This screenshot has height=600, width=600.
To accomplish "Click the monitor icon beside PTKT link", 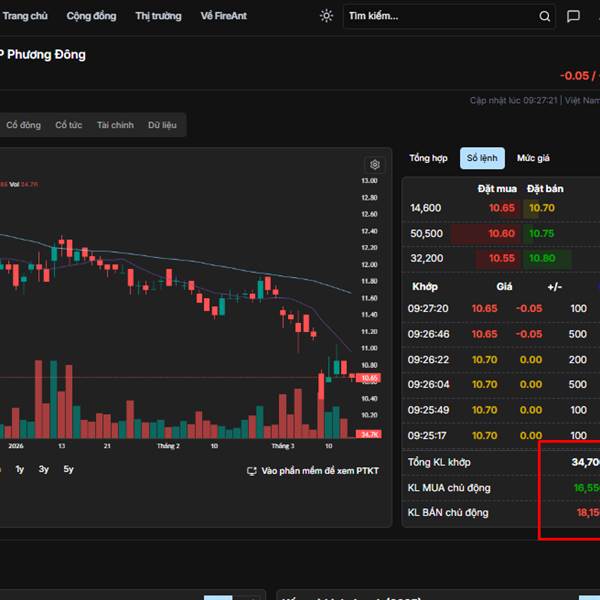I will pos(252,470).
